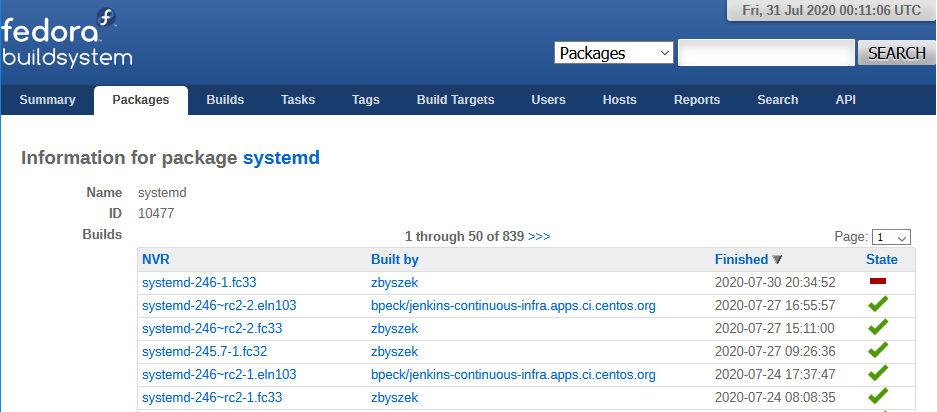Click the Fedora buildsystem logo
937x412 pixels.
tap(66, 37)
